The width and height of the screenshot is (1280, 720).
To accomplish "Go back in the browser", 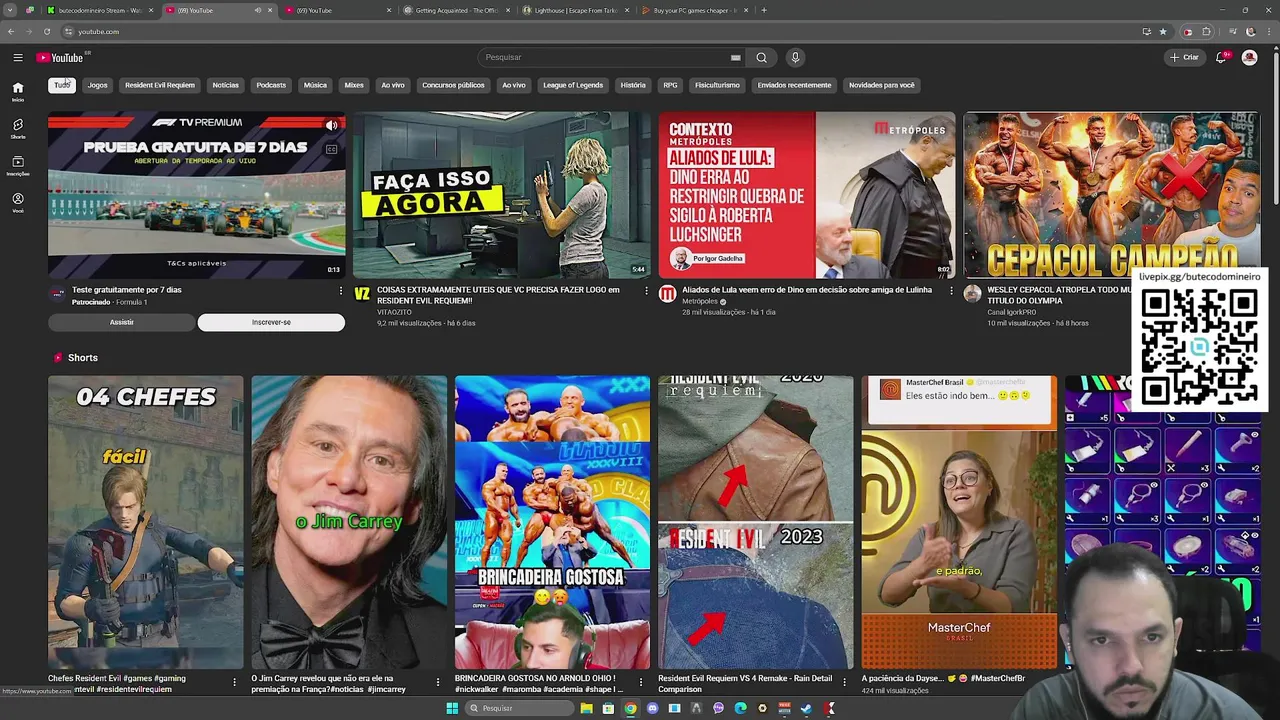I will coord(11,31).
